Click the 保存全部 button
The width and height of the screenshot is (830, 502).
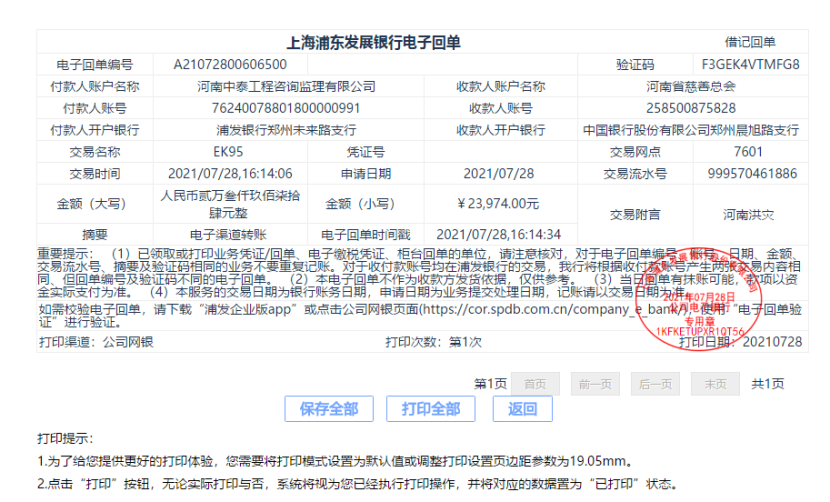(329, 409)
